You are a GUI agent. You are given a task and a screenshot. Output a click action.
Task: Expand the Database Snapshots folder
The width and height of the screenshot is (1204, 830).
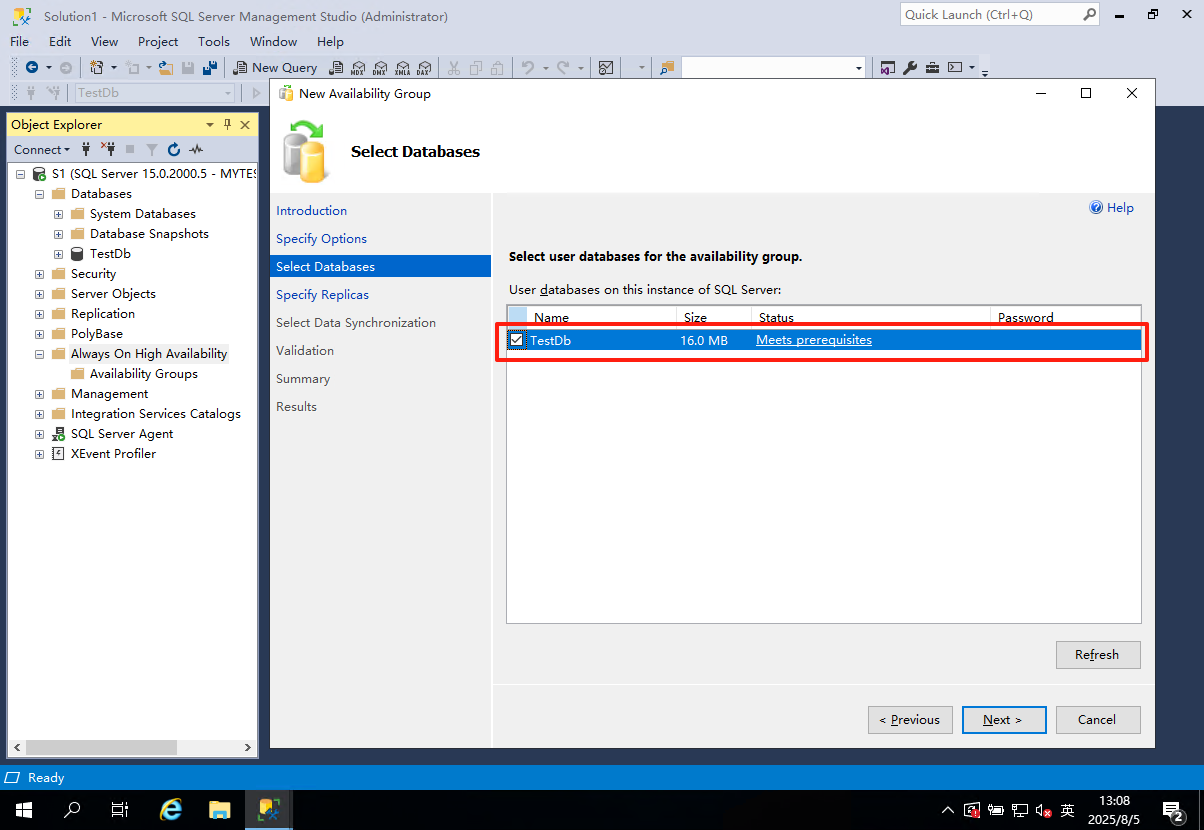point(58,234)
